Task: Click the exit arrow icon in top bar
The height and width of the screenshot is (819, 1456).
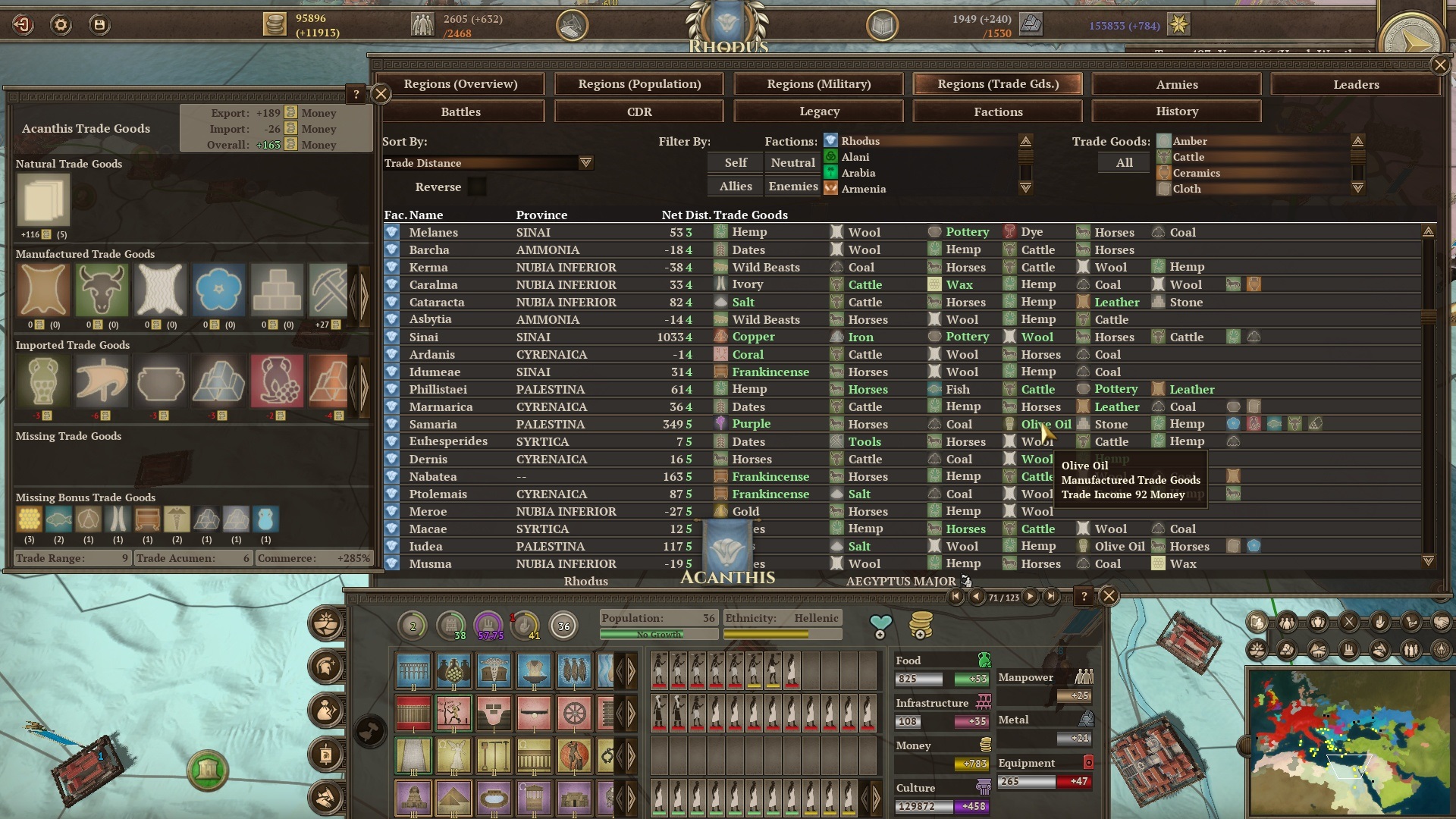Action: tap(23, 25)
